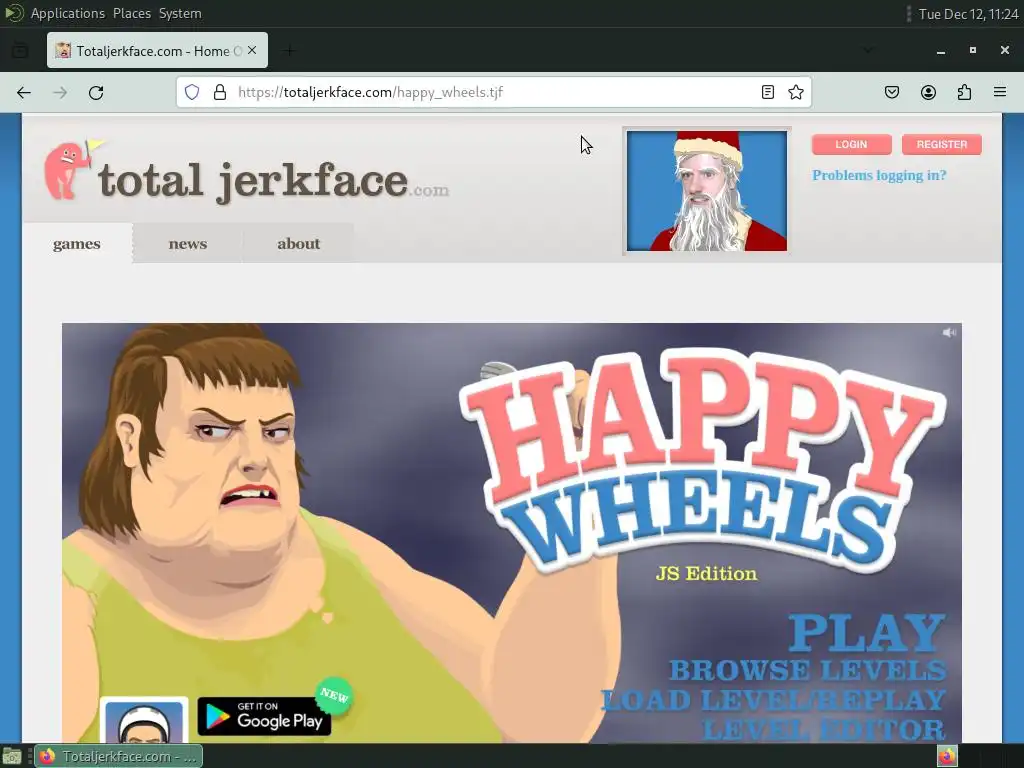Click the URL address field
This screenshot has height=768, width=1024.
pos(494,92)
